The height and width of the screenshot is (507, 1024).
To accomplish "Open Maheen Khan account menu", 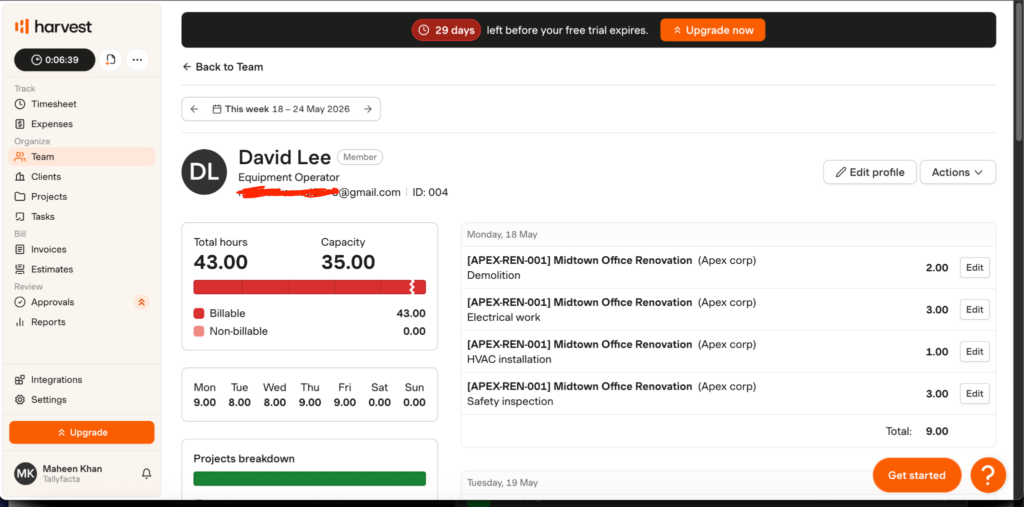I will (72, 474).
